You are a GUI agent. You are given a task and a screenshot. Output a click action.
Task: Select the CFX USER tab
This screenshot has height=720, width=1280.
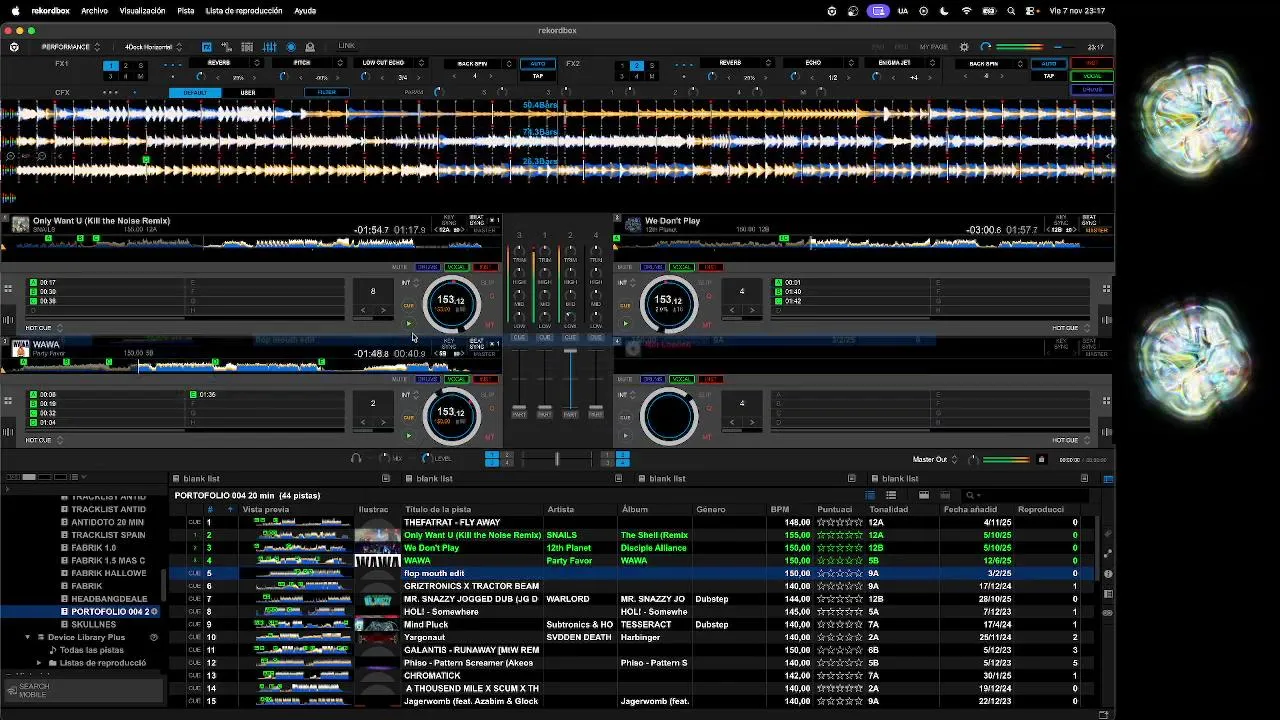[247, 93]
